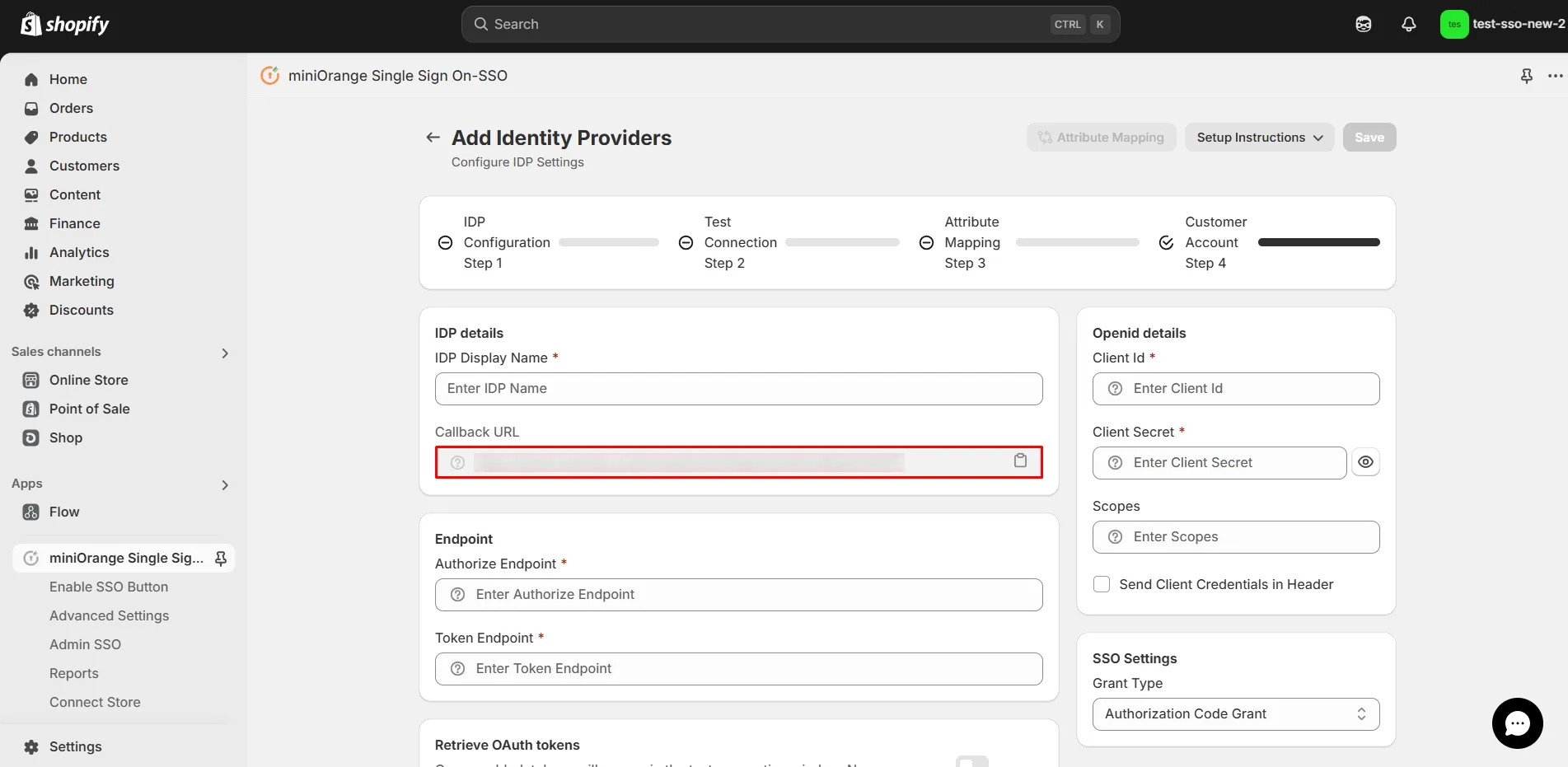The image size is (1568, 767).
Task: Click the Customer Account step 4 check icon
Action: tap(1166, 243)
